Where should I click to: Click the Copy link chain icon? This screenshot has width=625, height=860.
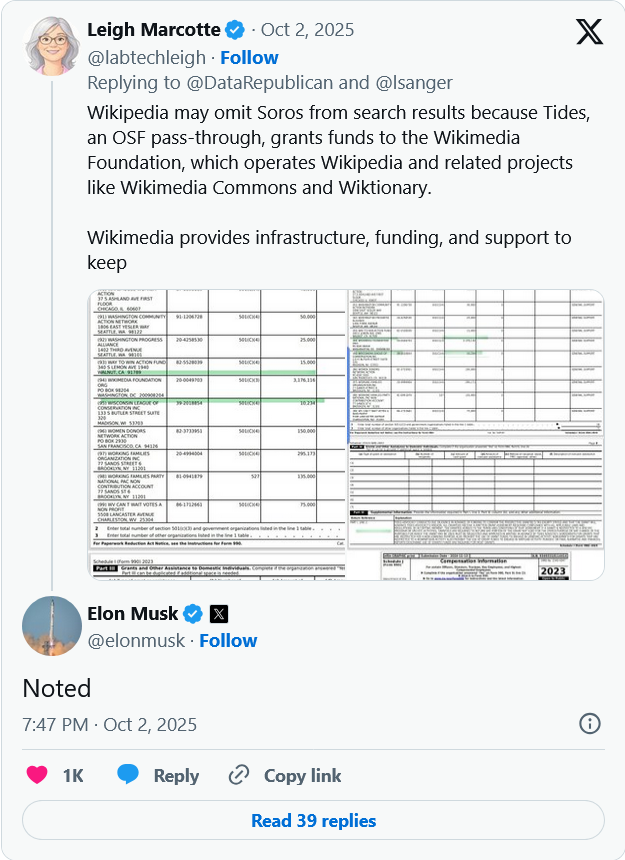pos(239,775)
